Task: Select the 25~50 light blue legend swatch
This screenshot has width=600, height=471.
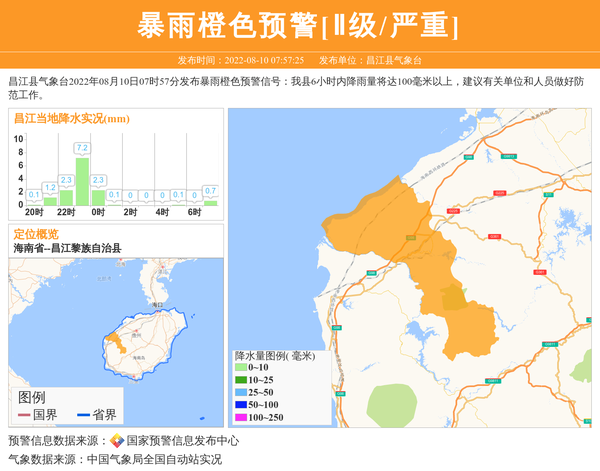Action: coord(241,393)
